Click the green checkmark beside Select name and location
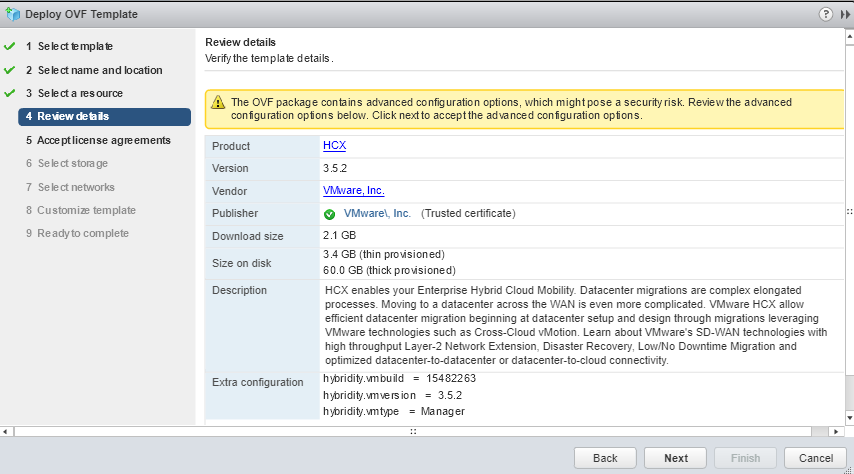This screenshot has width=854, height=474. point(9,70)
